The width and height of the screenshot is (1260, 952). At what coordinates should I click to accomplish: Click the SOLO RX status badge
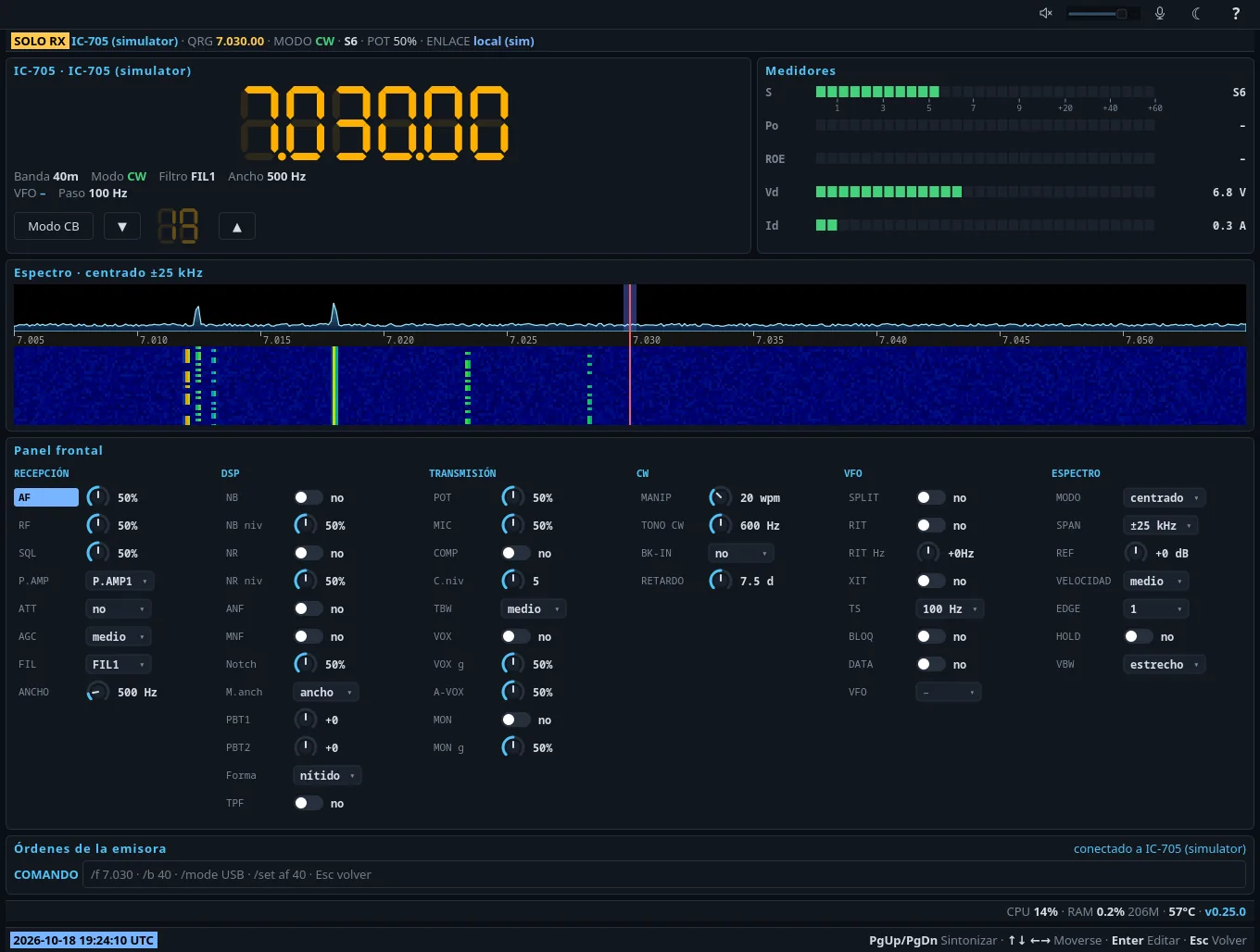coord(40,41)
